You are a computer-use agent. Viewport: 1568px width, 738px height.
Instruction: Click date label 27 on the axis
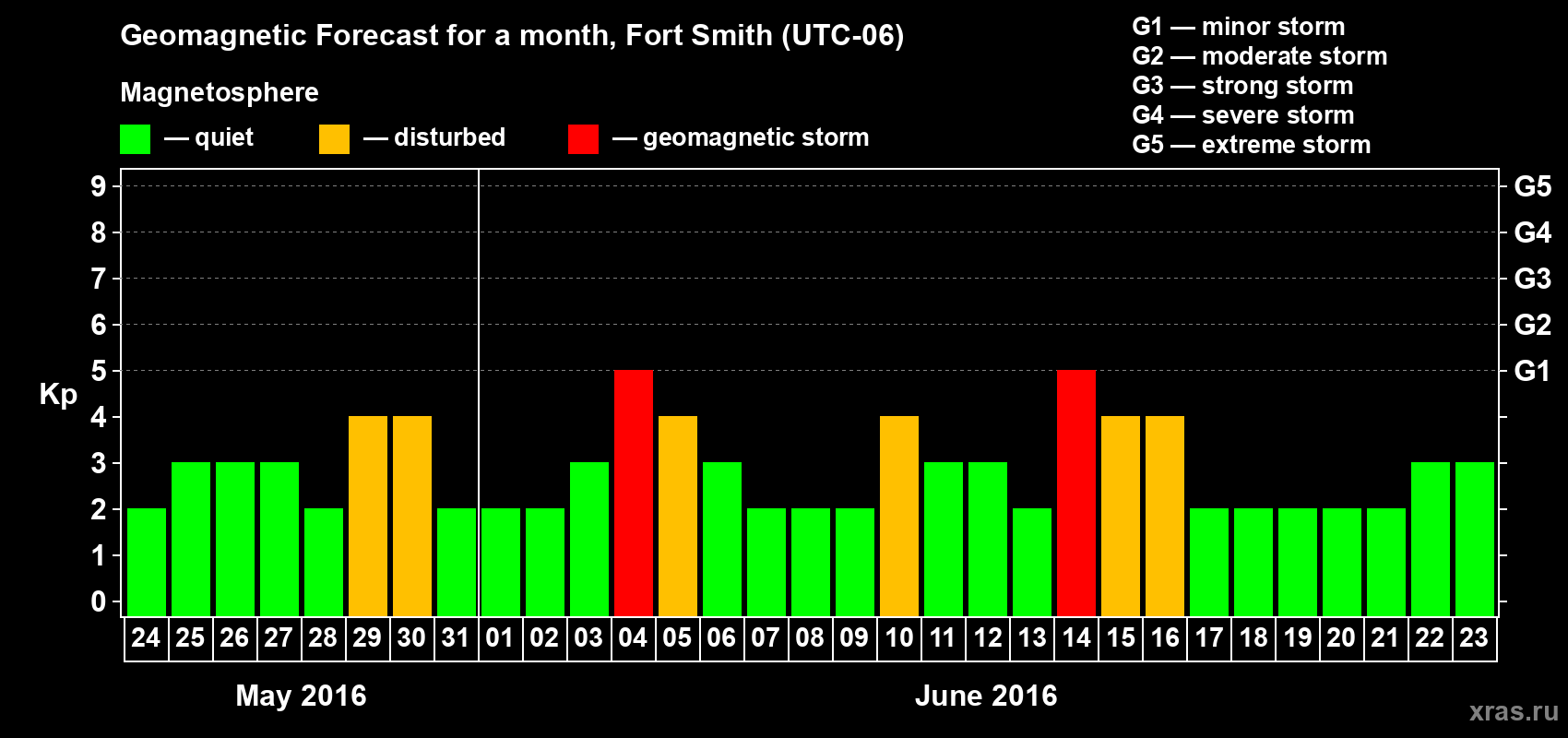pyautogui.click(x=279, y=638)
